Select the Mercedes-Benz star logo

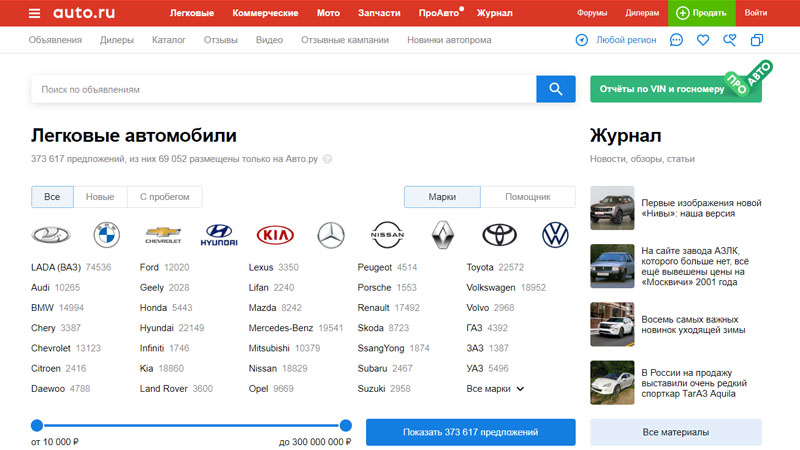pos(331,235)
